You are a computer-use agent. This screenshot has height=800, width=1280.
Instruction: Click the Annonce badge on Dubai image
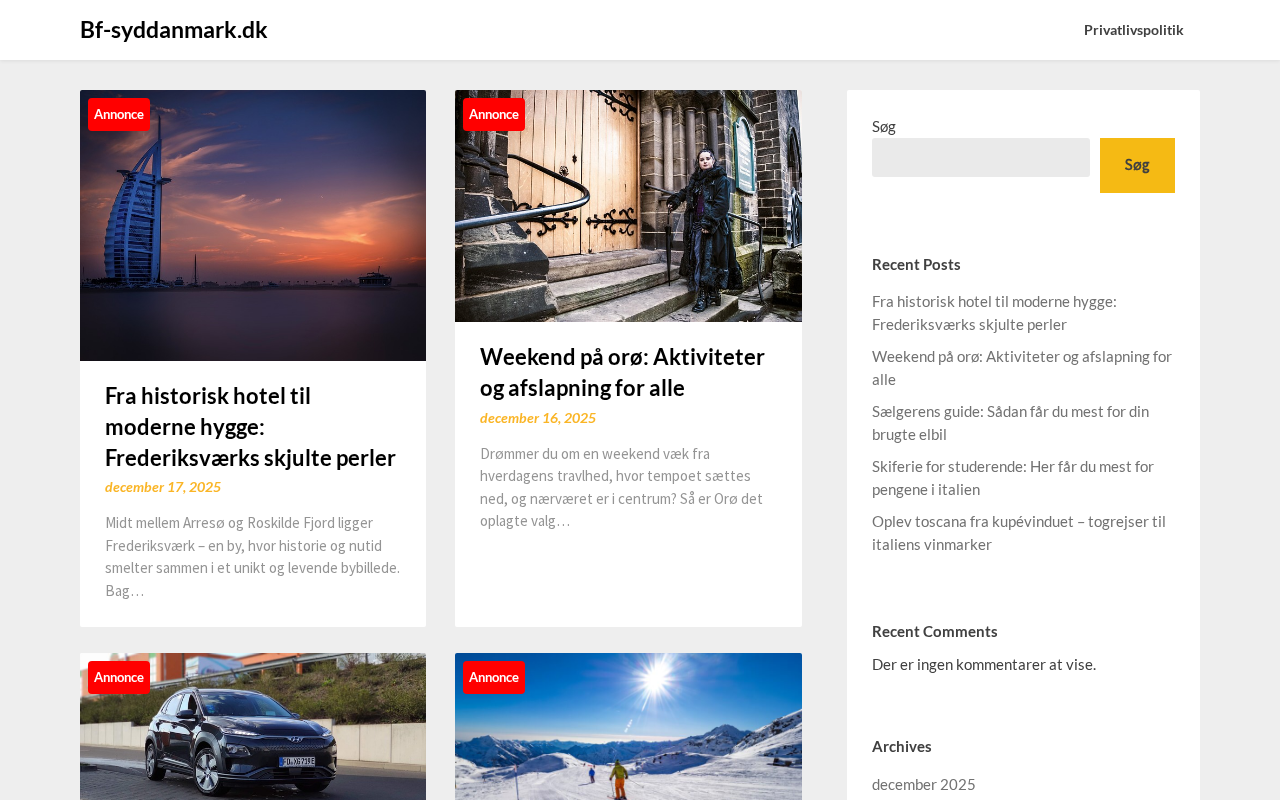(119, 114)
